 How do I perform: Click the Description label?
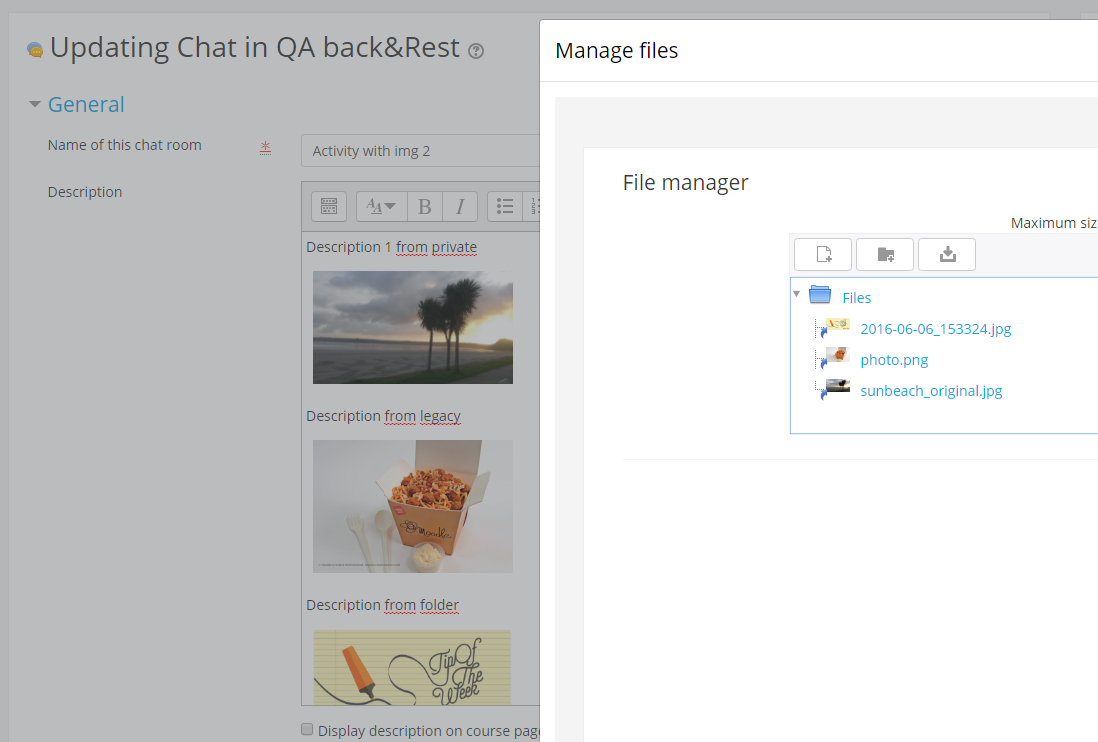(x=85, y=192)
